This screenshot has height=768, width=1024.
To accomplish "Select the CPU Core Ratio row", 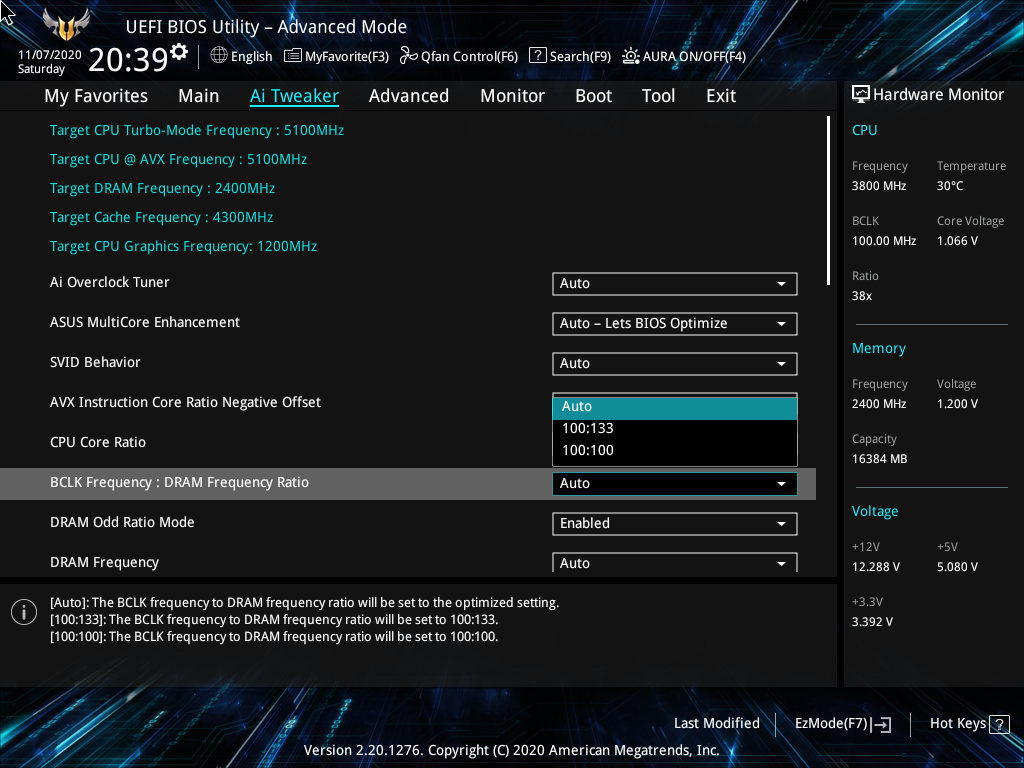I will (98, 442).
